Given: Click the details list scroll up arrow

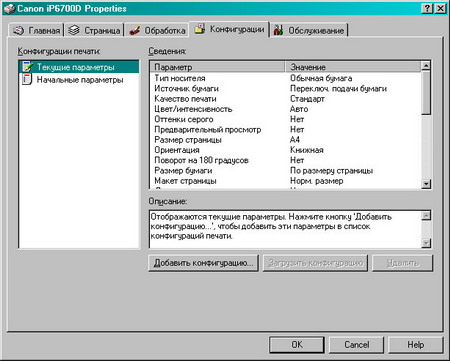Looking at the screenshot, I should click(x=426, y=66).
